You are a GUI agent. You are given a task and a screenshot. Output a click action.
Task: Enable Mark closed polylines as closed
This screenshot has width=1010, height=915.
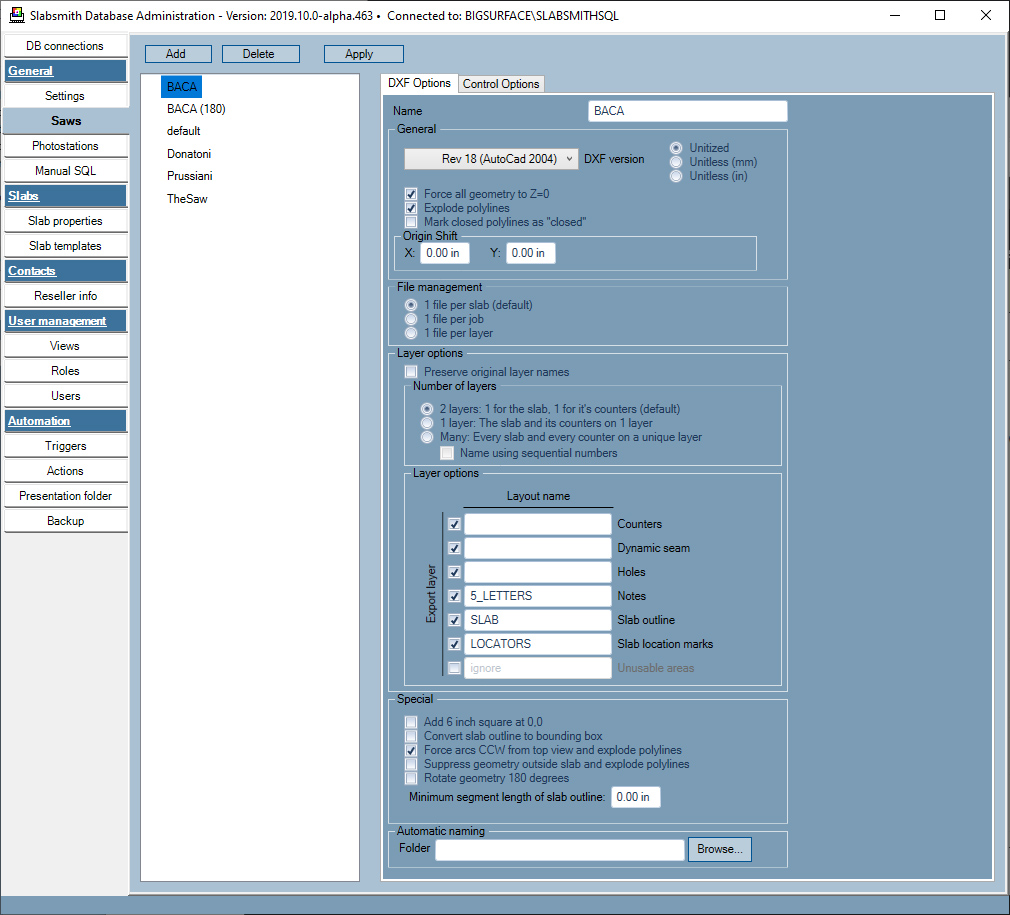coord(411,222)
